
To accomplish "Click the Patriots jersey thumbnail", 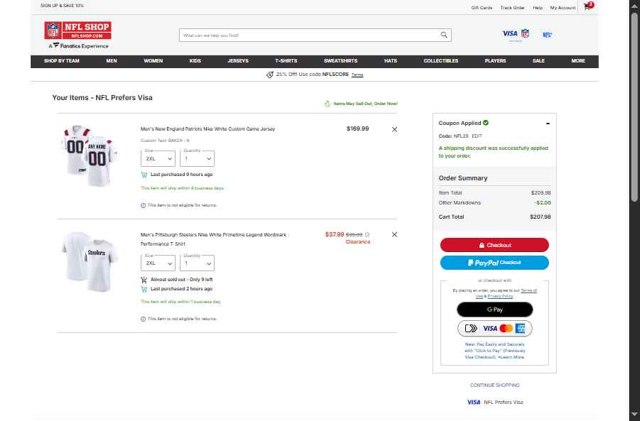I will pos(90,156).
